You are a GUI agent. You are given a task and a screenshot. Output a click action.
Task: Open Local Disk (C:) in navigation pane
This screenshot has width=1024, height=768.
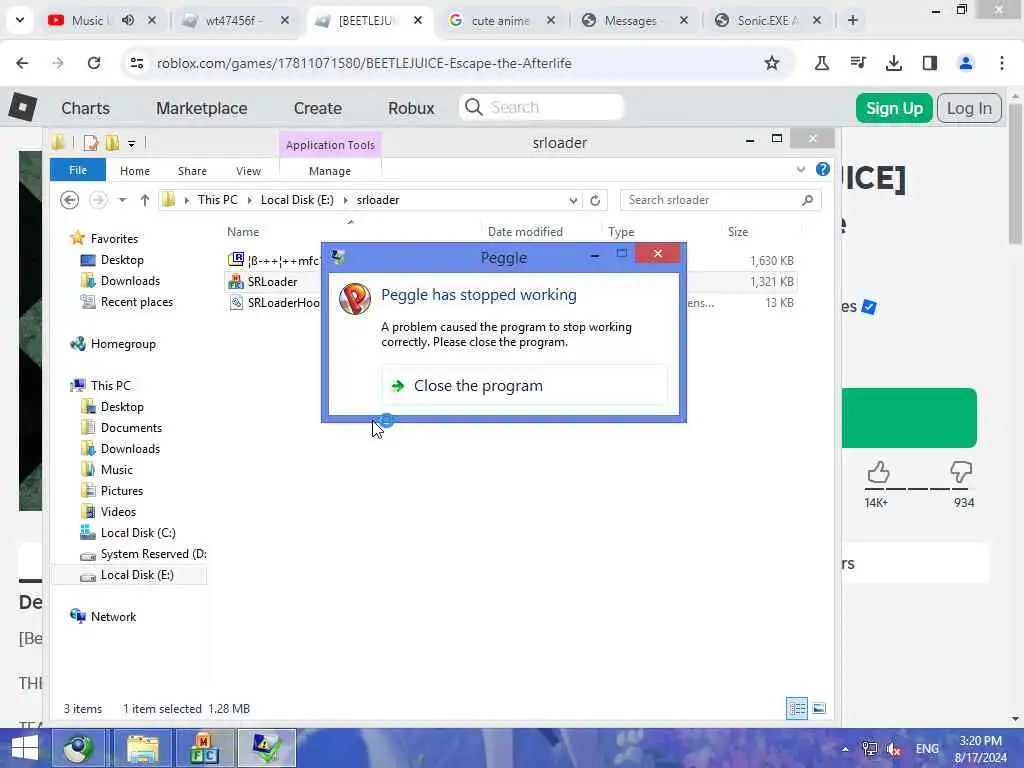point(138,533)
